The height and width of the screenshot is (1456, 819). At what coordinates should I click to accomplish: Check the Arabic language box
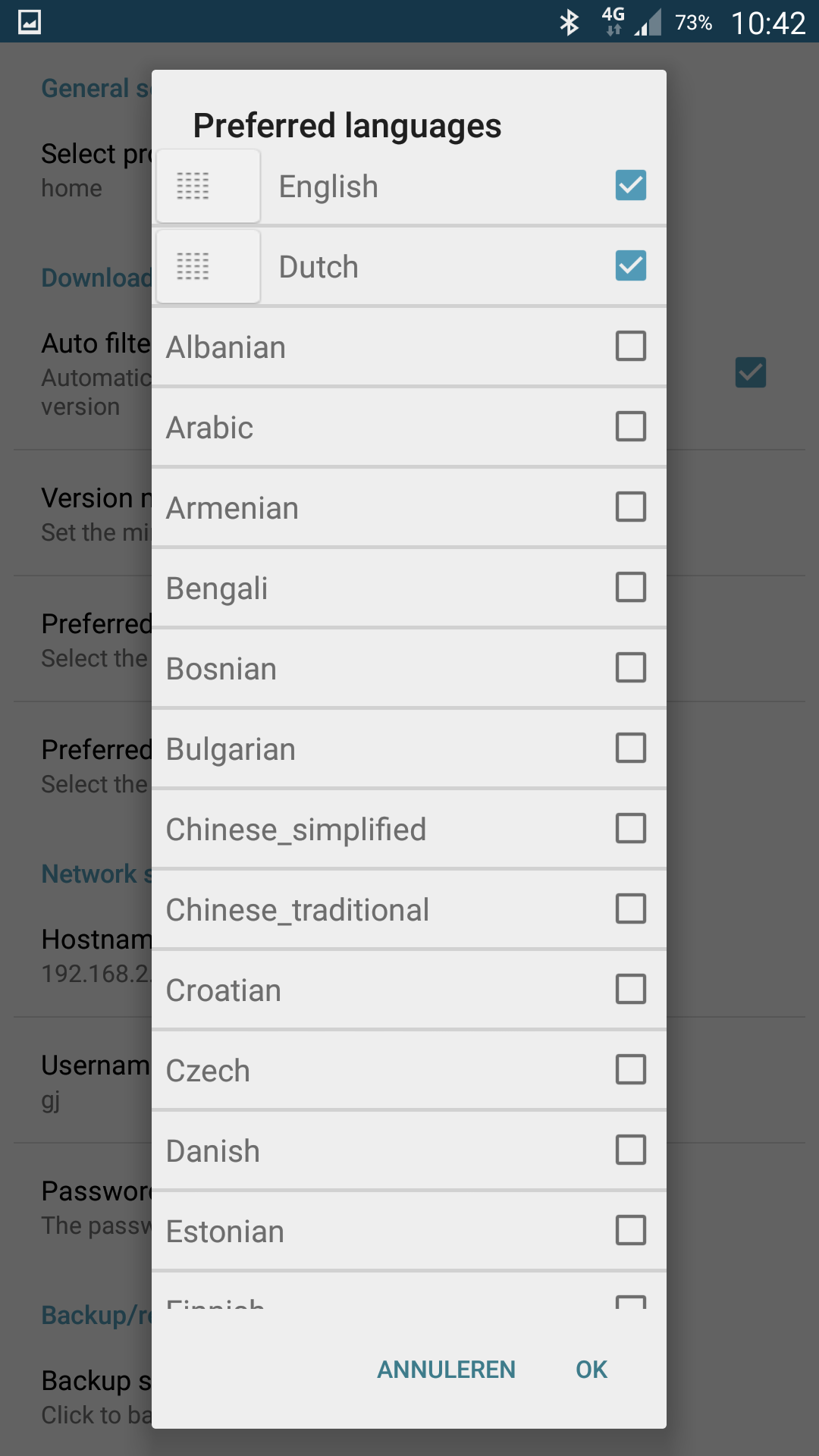pyautogui.click(x=630, y=426)
